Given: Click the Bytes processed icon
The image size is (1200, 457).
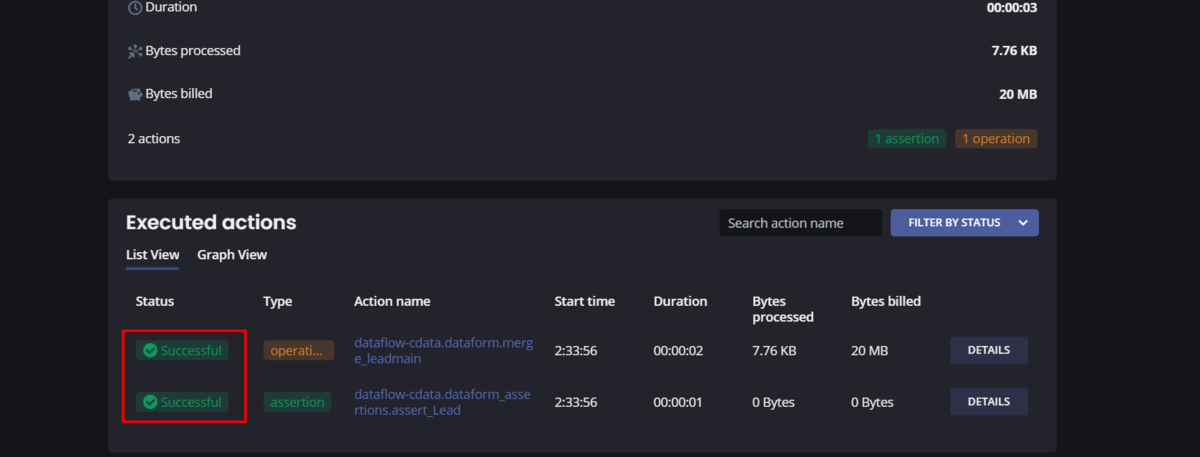Looking at the screenshot, I should (135, 51).
